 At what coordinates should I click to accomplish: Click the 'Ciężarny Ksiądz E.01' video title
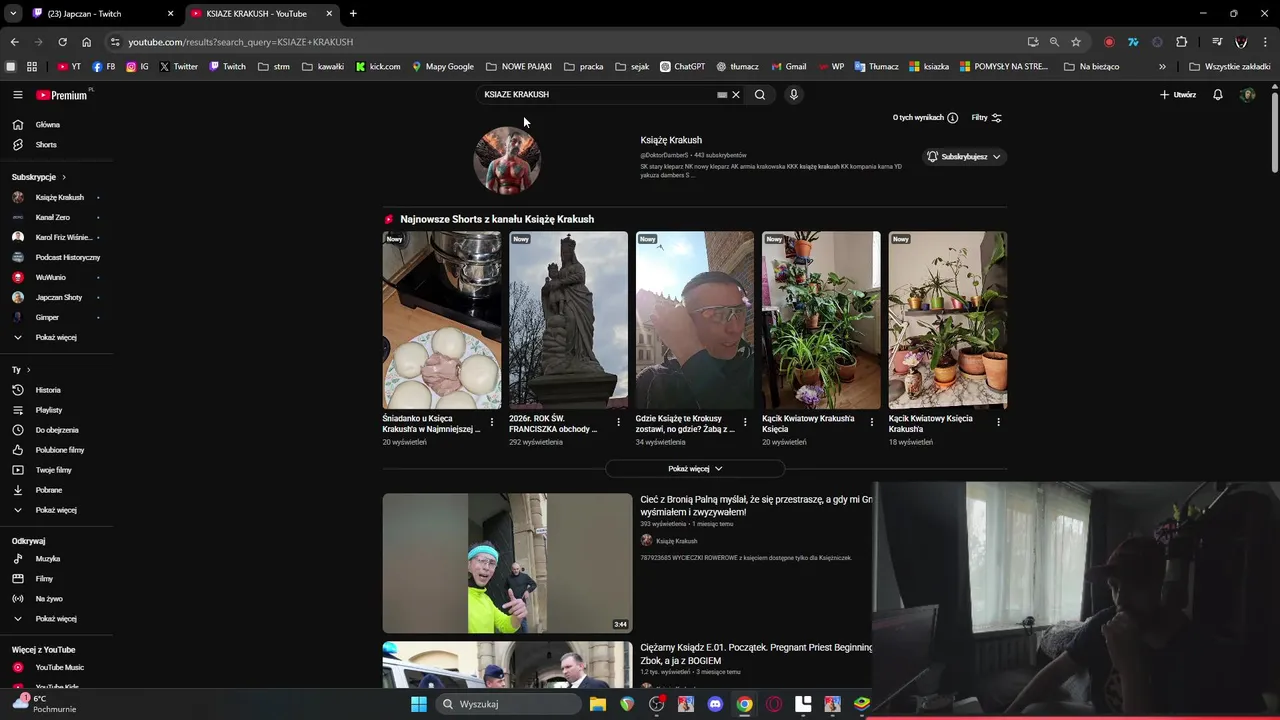[756, 654]
